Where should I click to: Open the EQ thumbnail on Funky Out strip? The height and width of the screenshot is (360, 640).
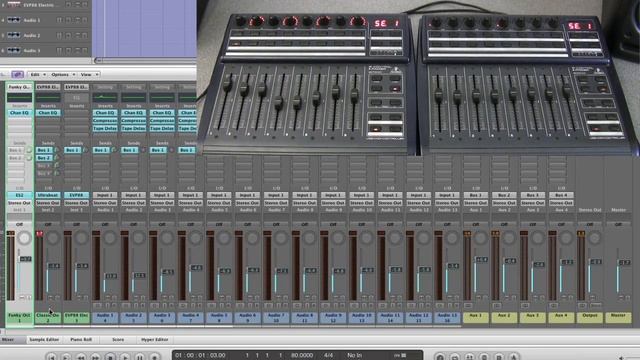(19, 98)
